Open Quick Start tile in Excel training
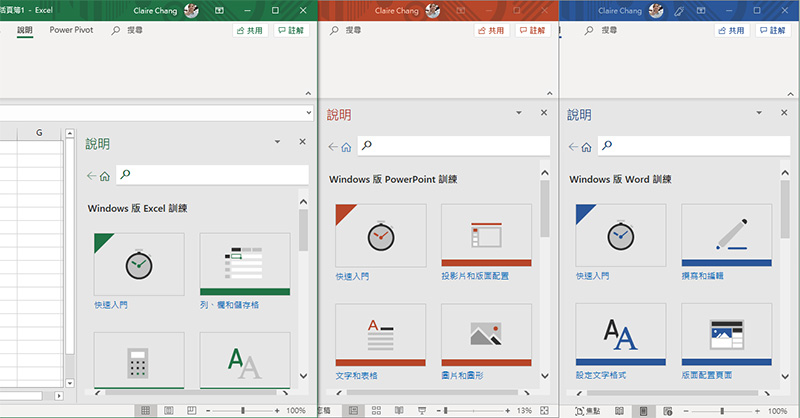This screenshot has width=800, height=418. pyautogui.click(x=139, y=264)
